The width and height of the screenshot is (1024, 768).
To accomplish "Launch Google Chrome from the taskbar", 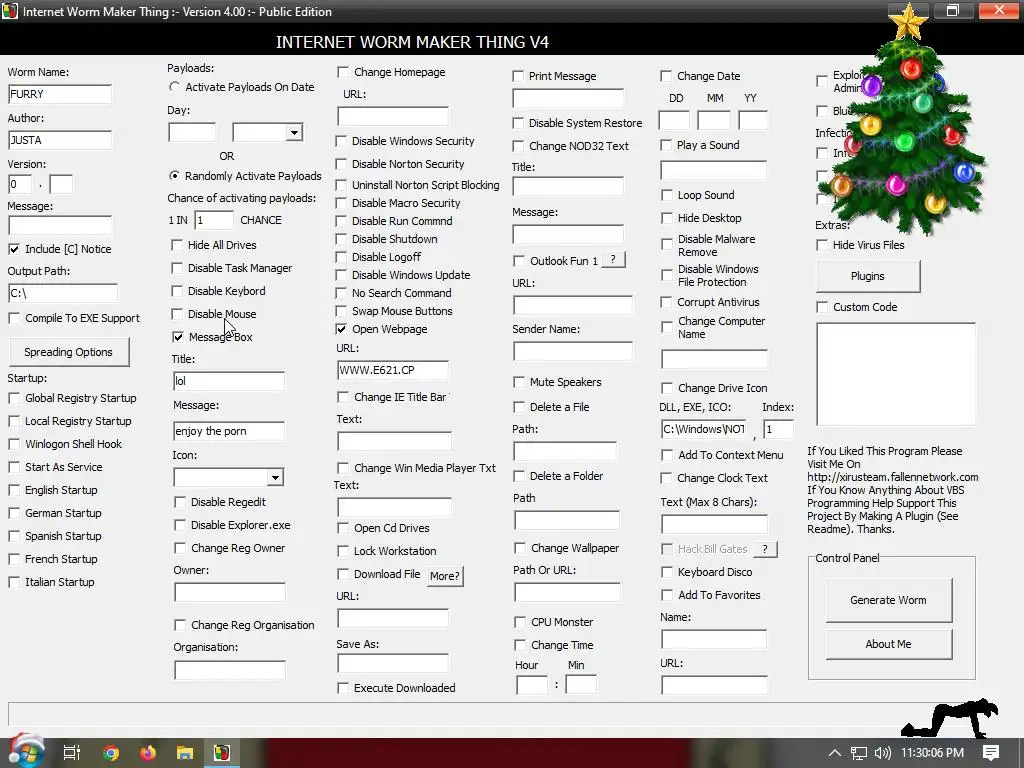I will pos(110,753).
